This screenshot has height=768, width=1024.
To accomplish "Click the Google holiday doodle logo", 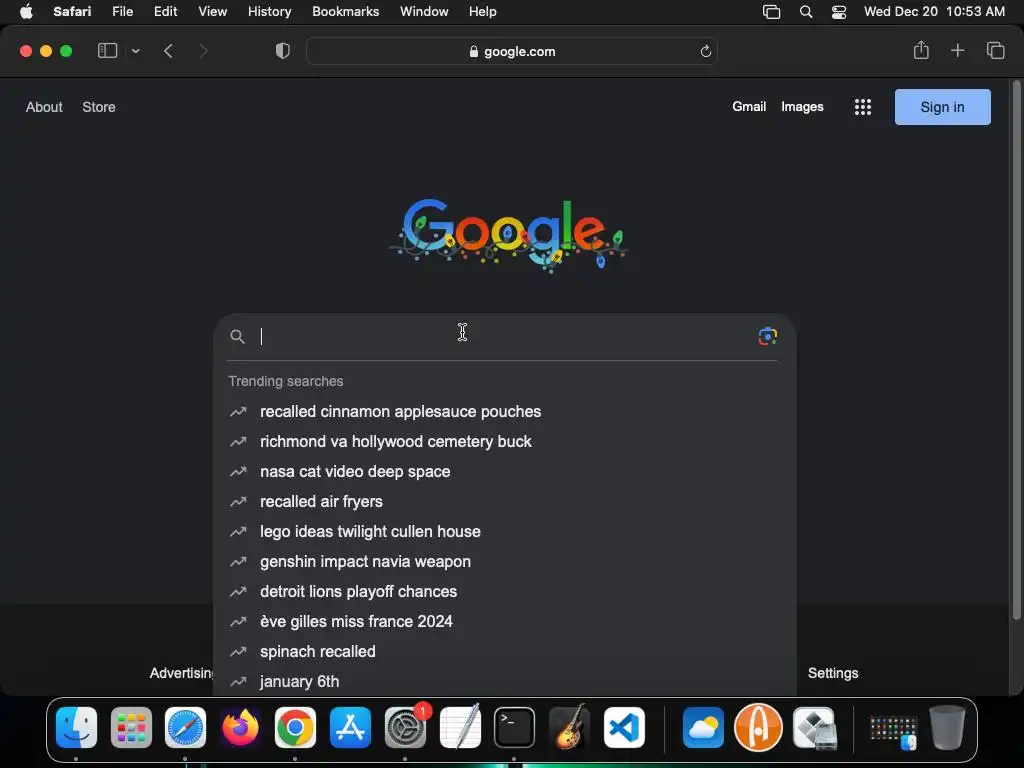I will point(509,234).
